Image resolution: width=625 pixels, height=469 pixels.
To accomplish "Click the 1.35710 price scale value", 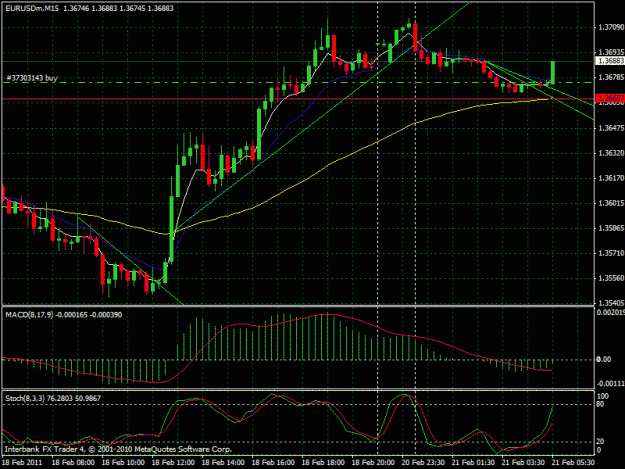I will coord(611,253).
